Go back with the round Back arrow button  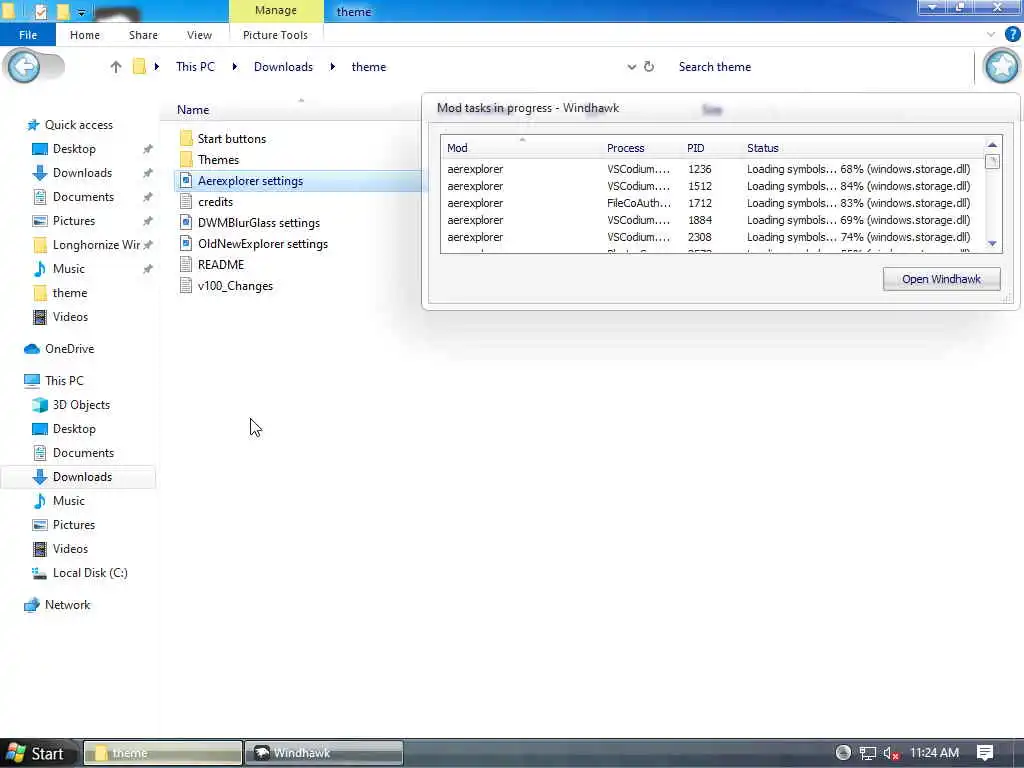[25, 67]
